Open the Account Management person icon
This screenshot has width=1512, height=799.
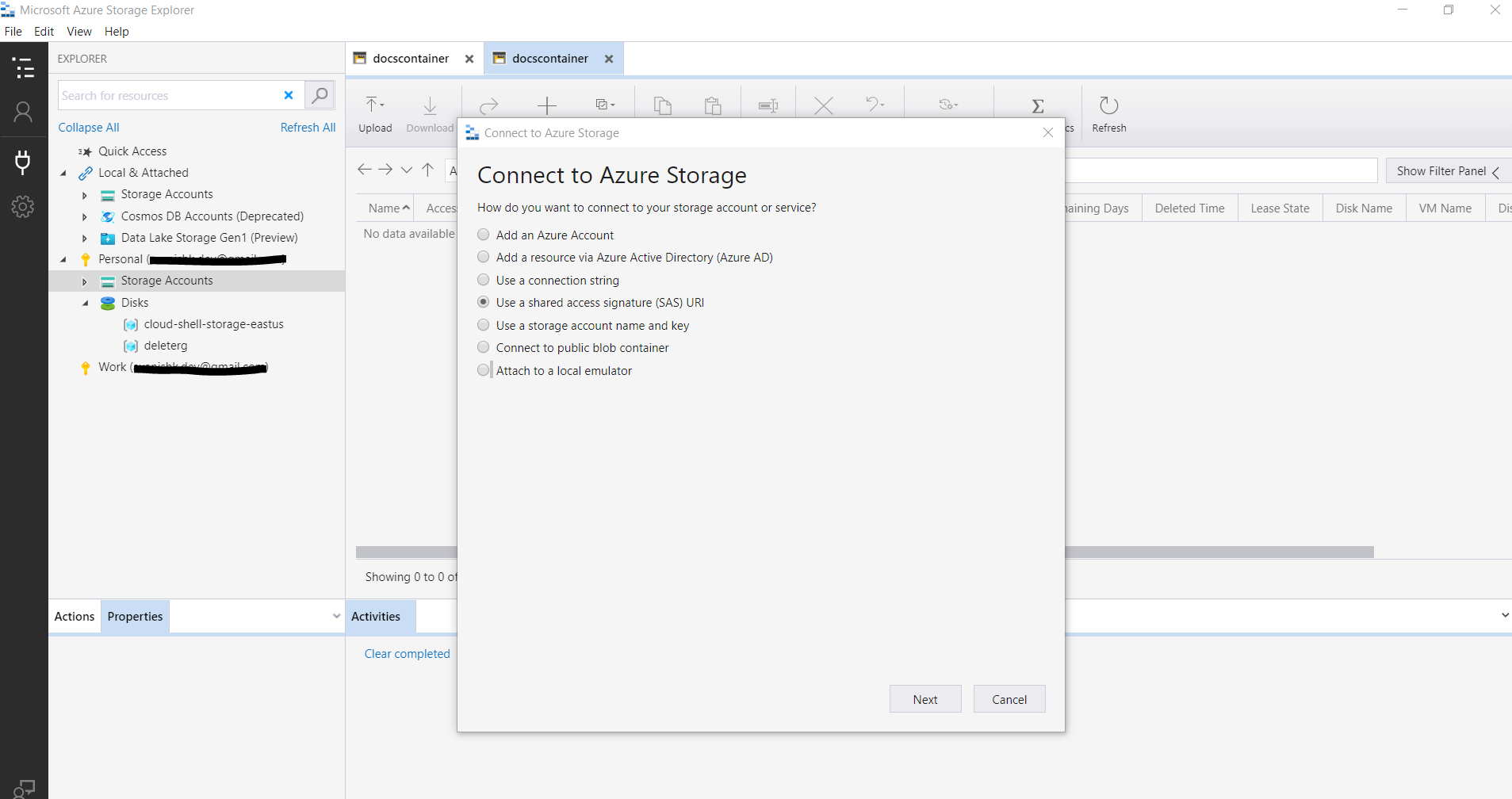[x=23, y=113]
